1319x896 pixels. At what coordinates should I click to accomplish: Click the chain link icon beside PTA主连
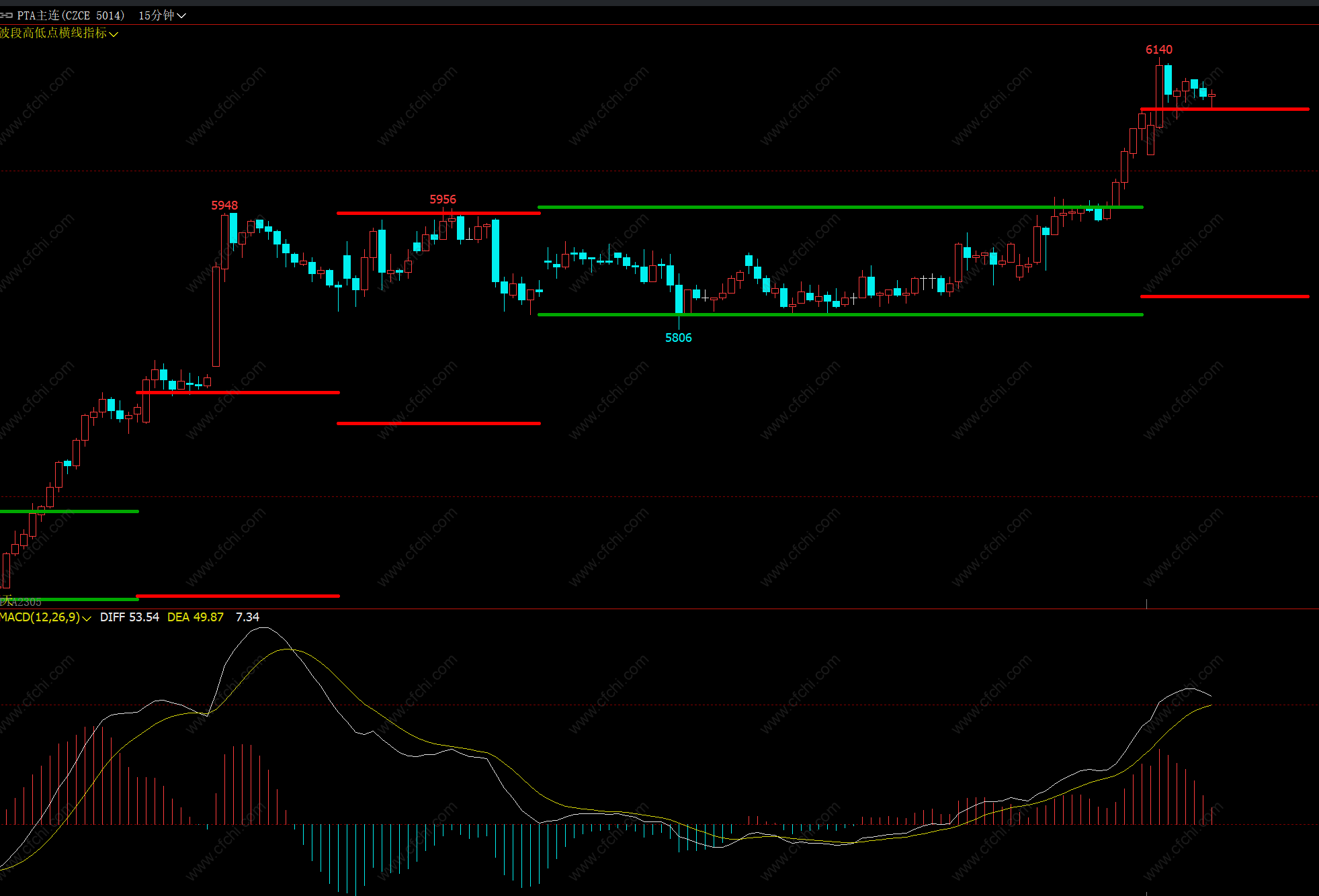point(7,15)
